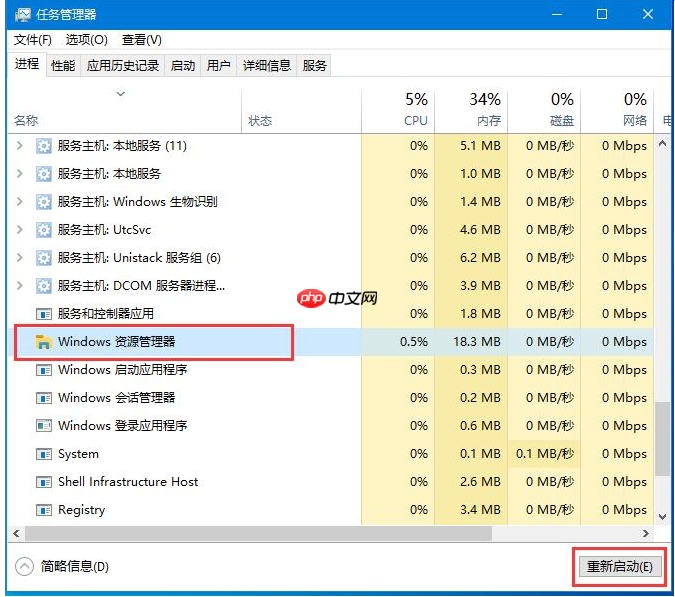The height and width of the screenshot is (597, 675).
Task: Click icon of Windows 登录应用程序
Action: pos(43,426)
